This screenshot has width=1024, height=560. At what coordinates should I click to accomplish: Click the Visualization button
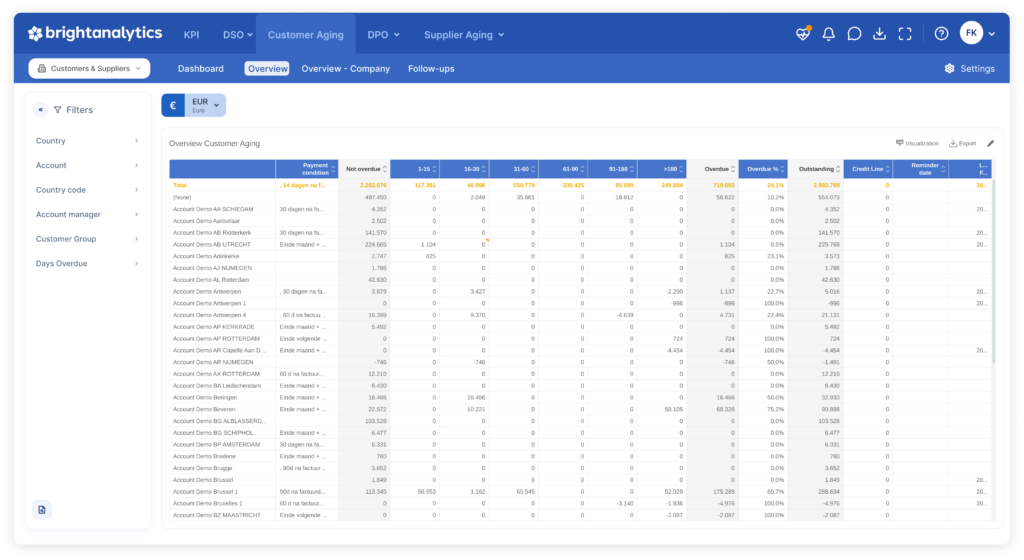[917, 144]
